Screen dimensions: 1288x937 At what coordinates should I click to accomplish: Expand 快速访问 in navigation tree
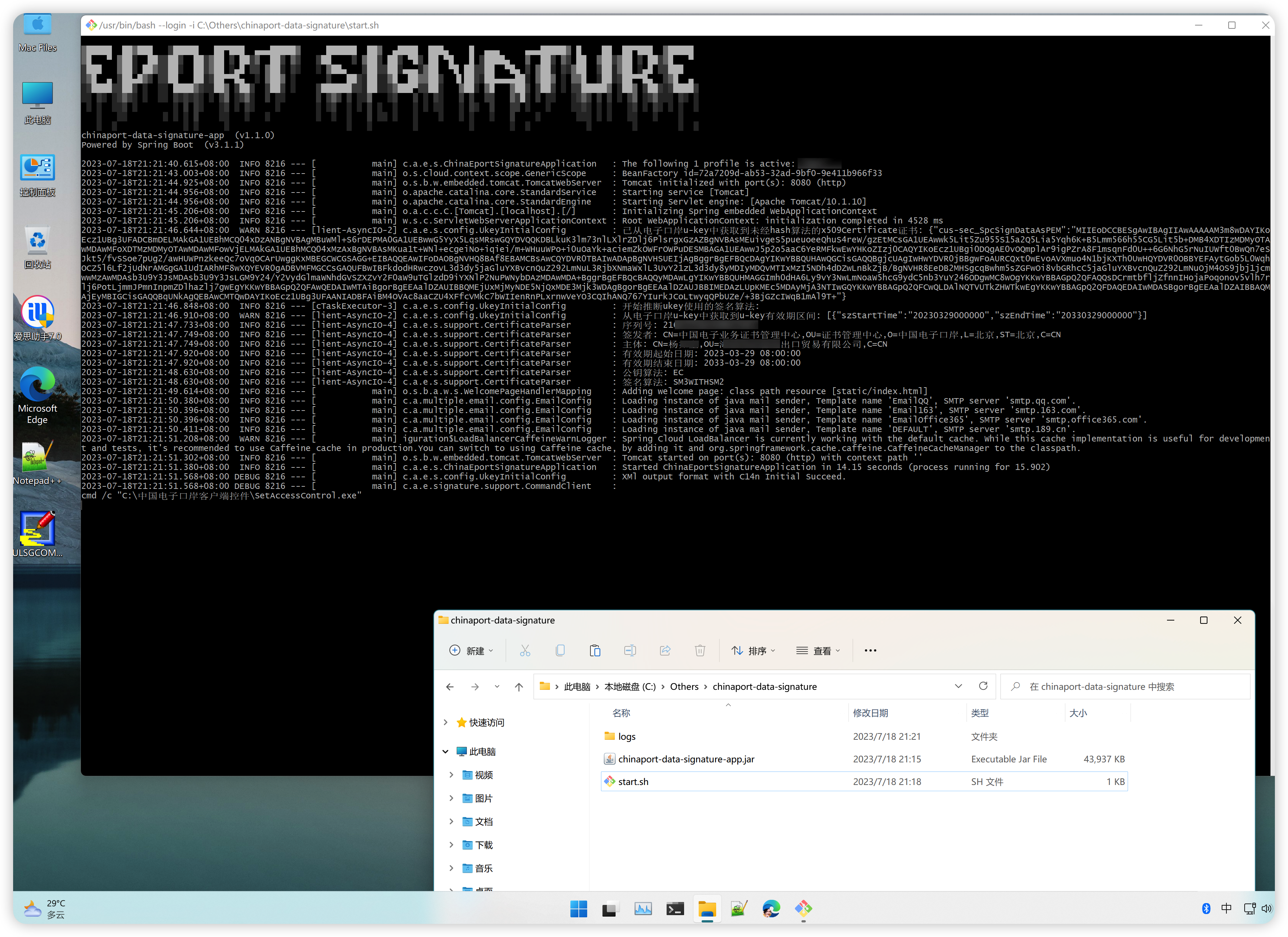click(x=445, y=722)
